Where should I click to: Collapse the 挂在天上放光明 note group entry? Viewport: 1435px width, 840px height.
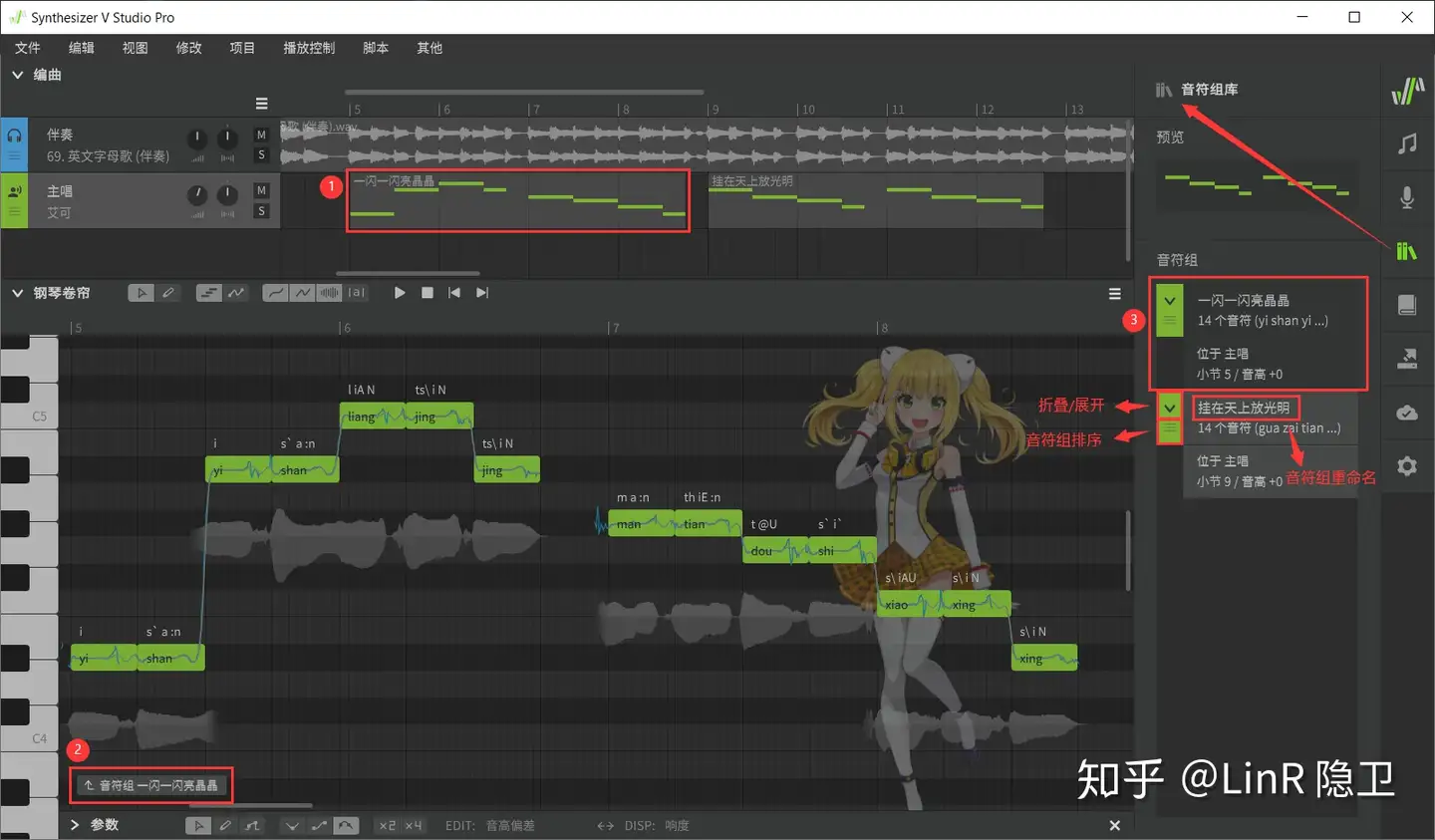pyautogui.click(x=1170, y=407)
